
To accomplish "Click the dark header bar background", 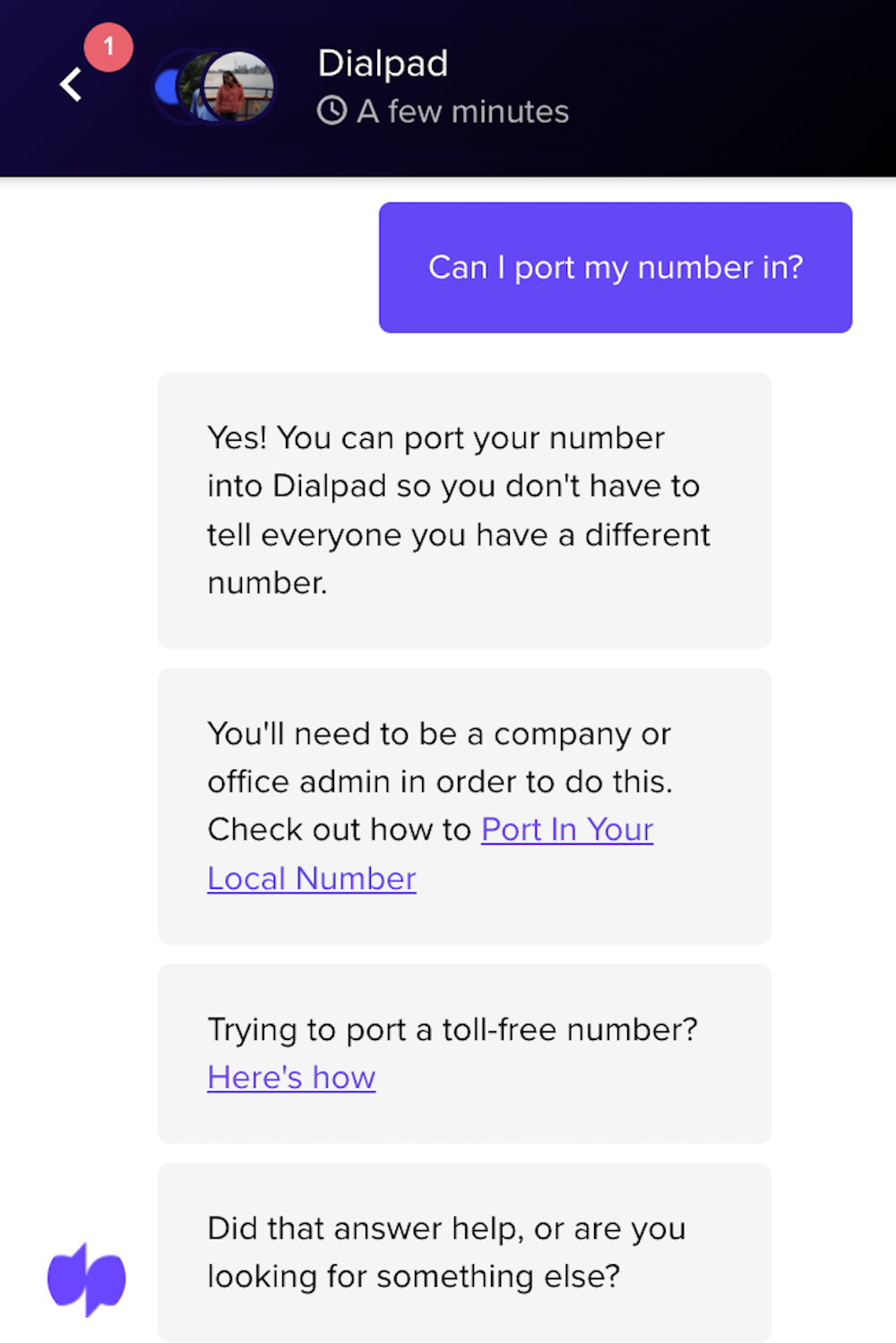I will point(735,88).
